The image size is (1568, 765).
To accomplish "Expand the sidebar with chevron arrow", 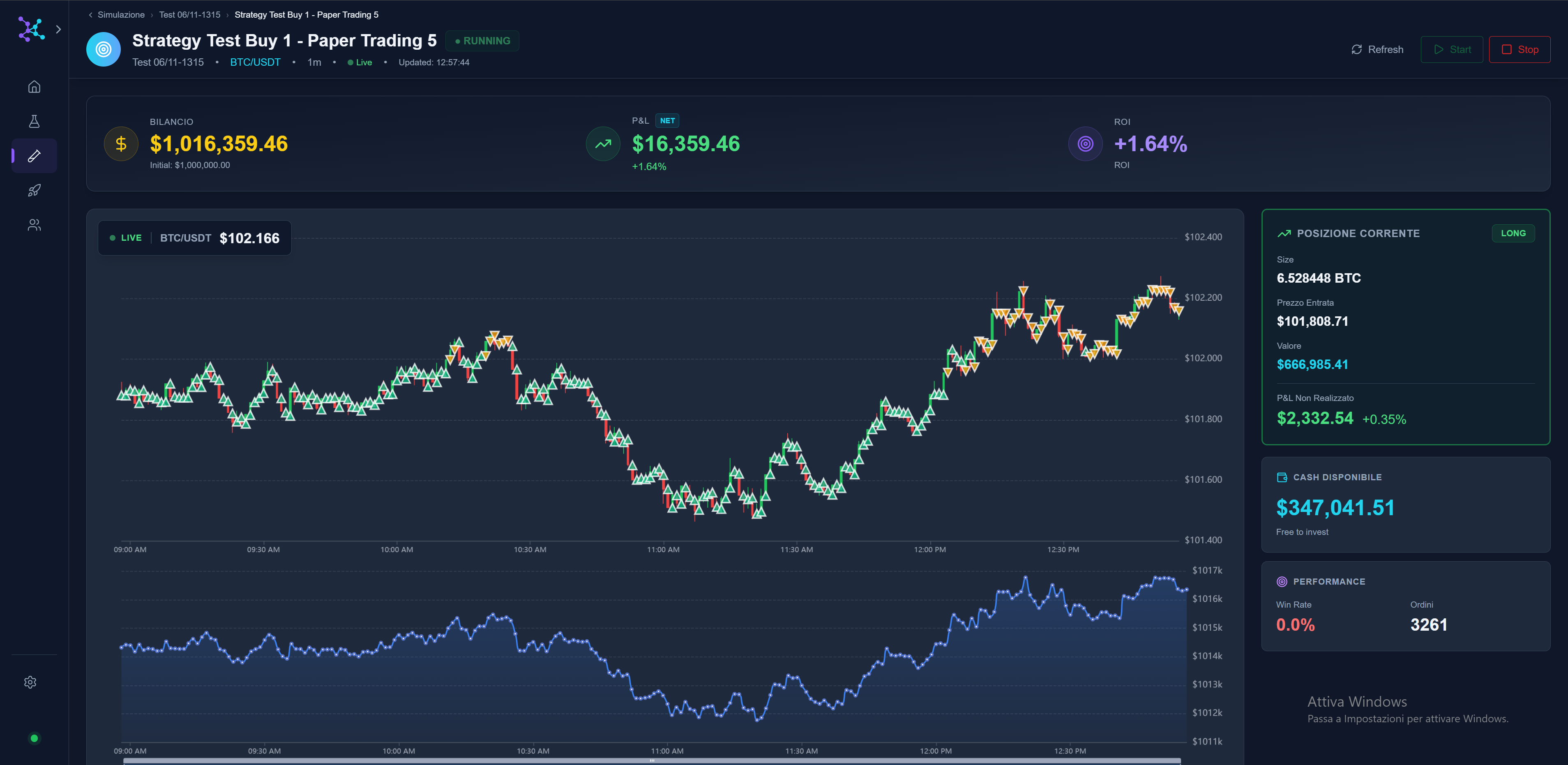I will 58,29.
